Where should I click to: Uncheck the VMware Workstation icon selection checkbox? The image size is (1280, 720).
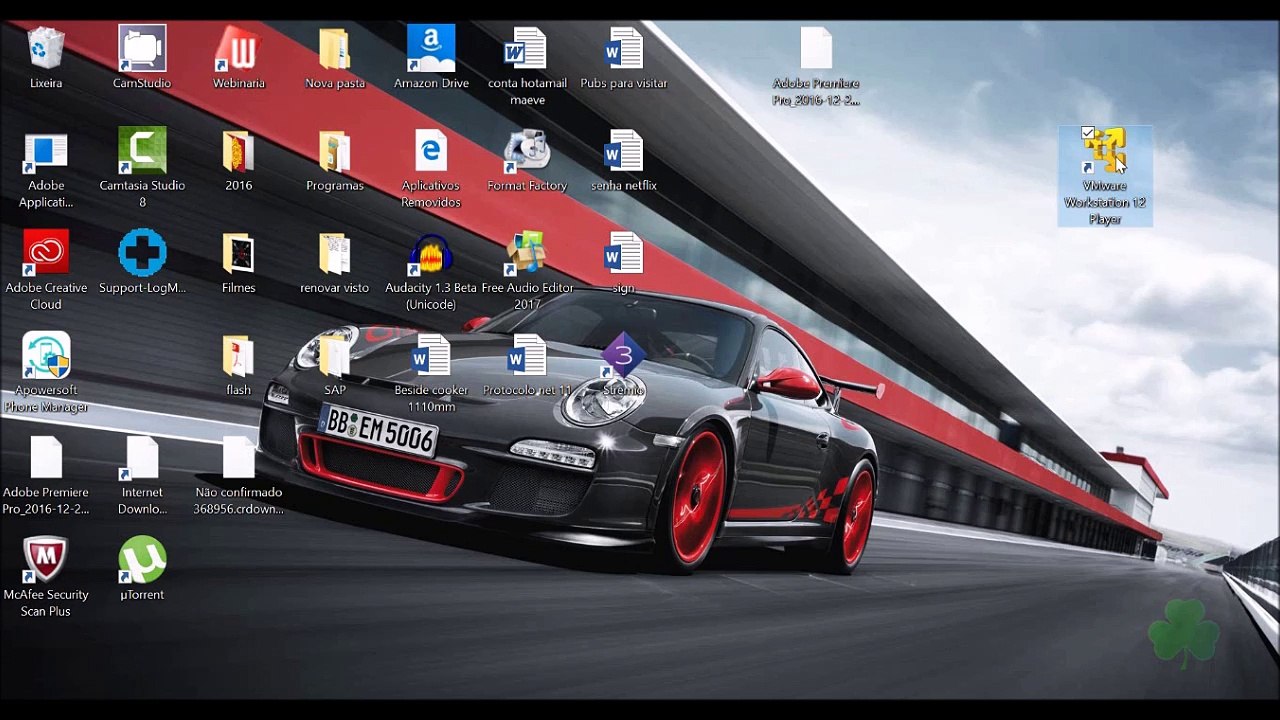click(1088, 133)
